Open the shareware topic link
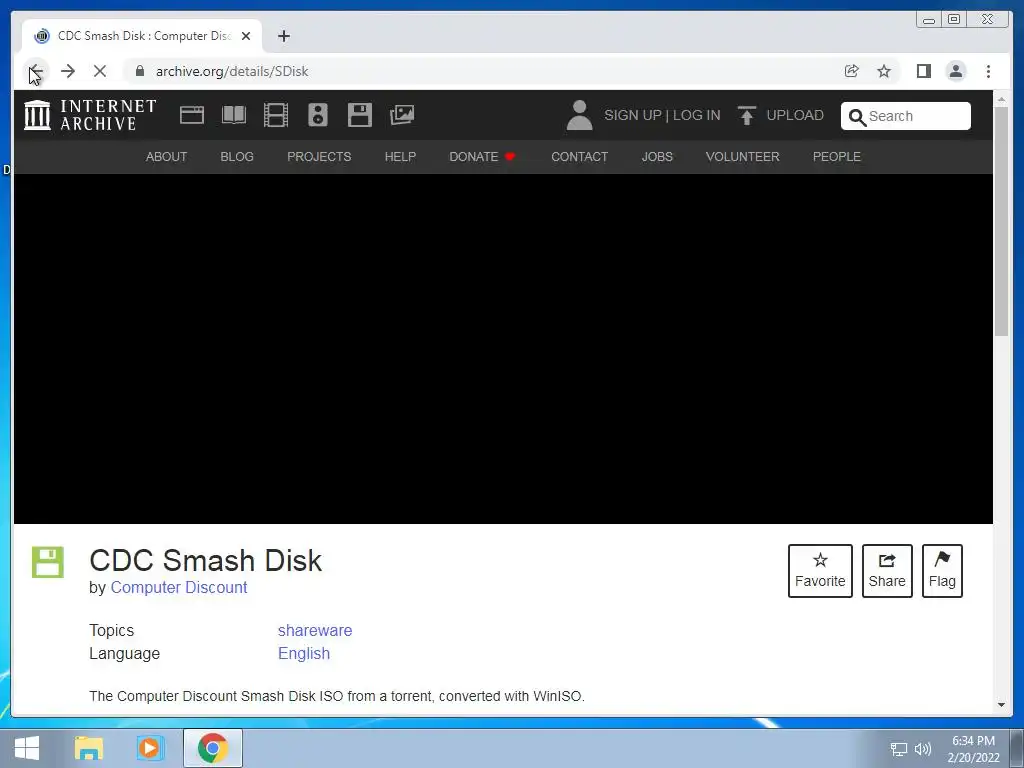This screenshot has height=768, width=1024. pos(315,630)
